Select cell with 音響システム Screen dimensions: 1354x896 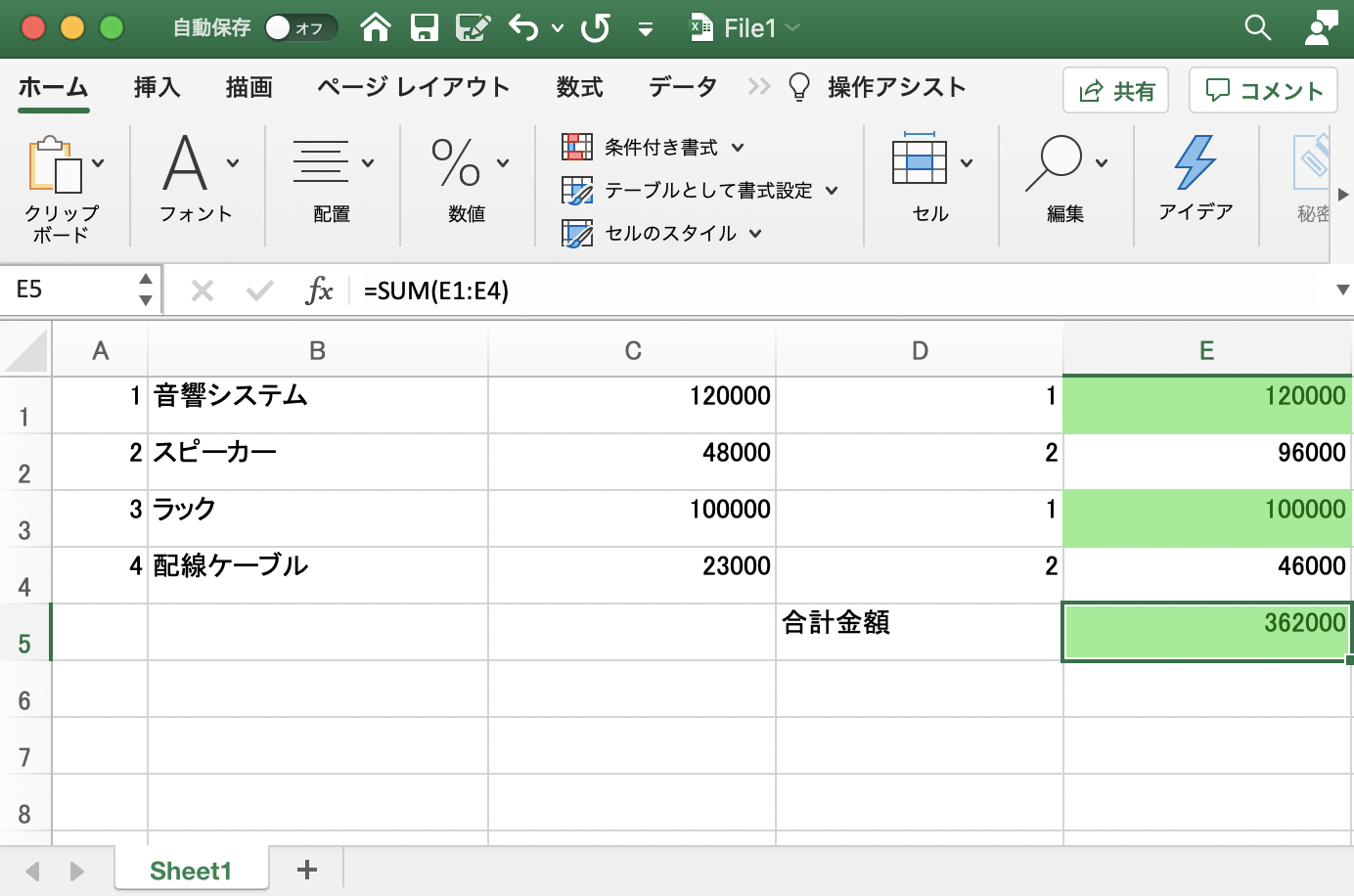pyautogui.click(x=318, y=406)
